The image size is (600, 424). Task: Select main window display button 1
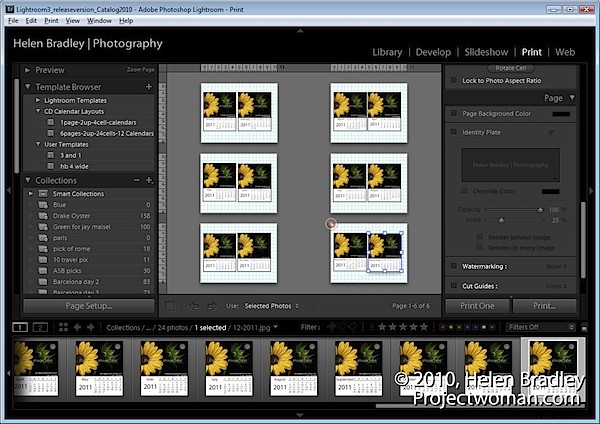(x=20, y=327)
